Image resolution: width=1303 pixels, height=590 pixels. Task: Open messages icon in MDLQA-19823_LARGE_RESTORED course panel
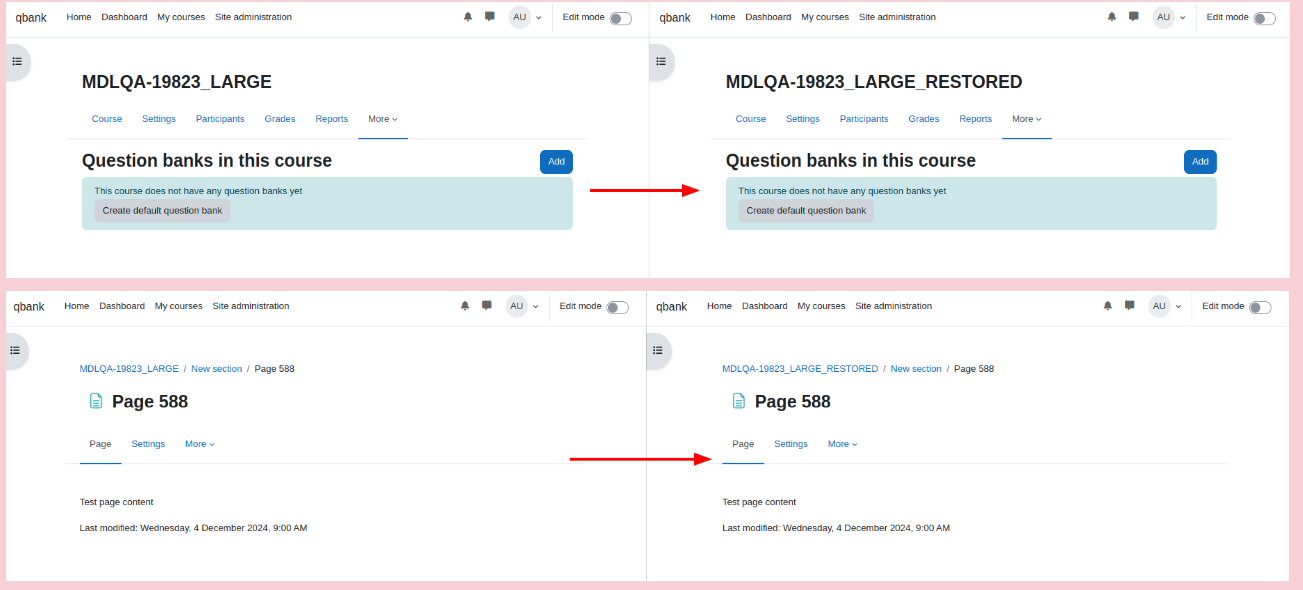tap(1134, 17)
